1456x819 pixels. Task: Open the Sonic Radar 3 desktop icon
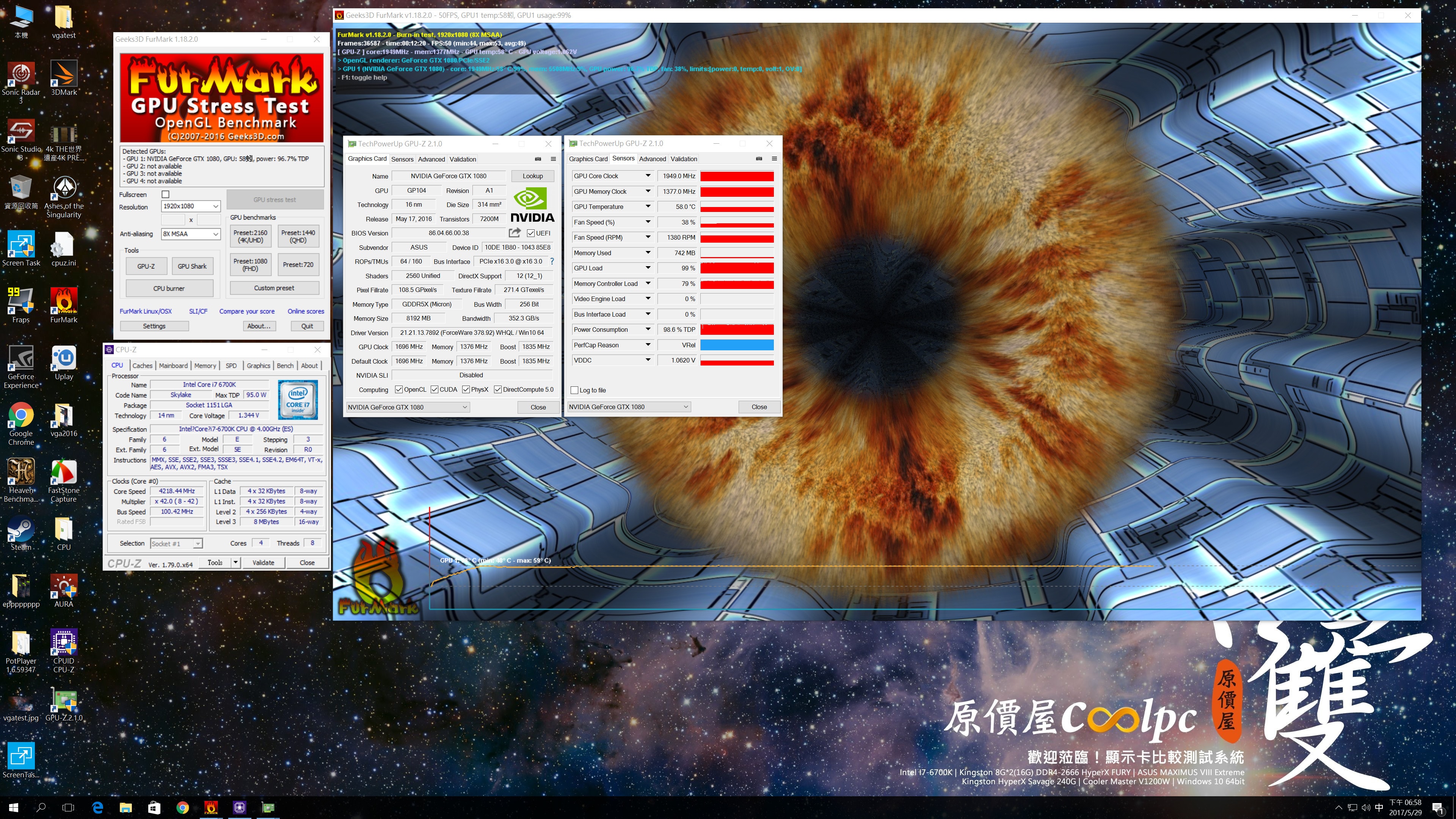pos(21,83)
